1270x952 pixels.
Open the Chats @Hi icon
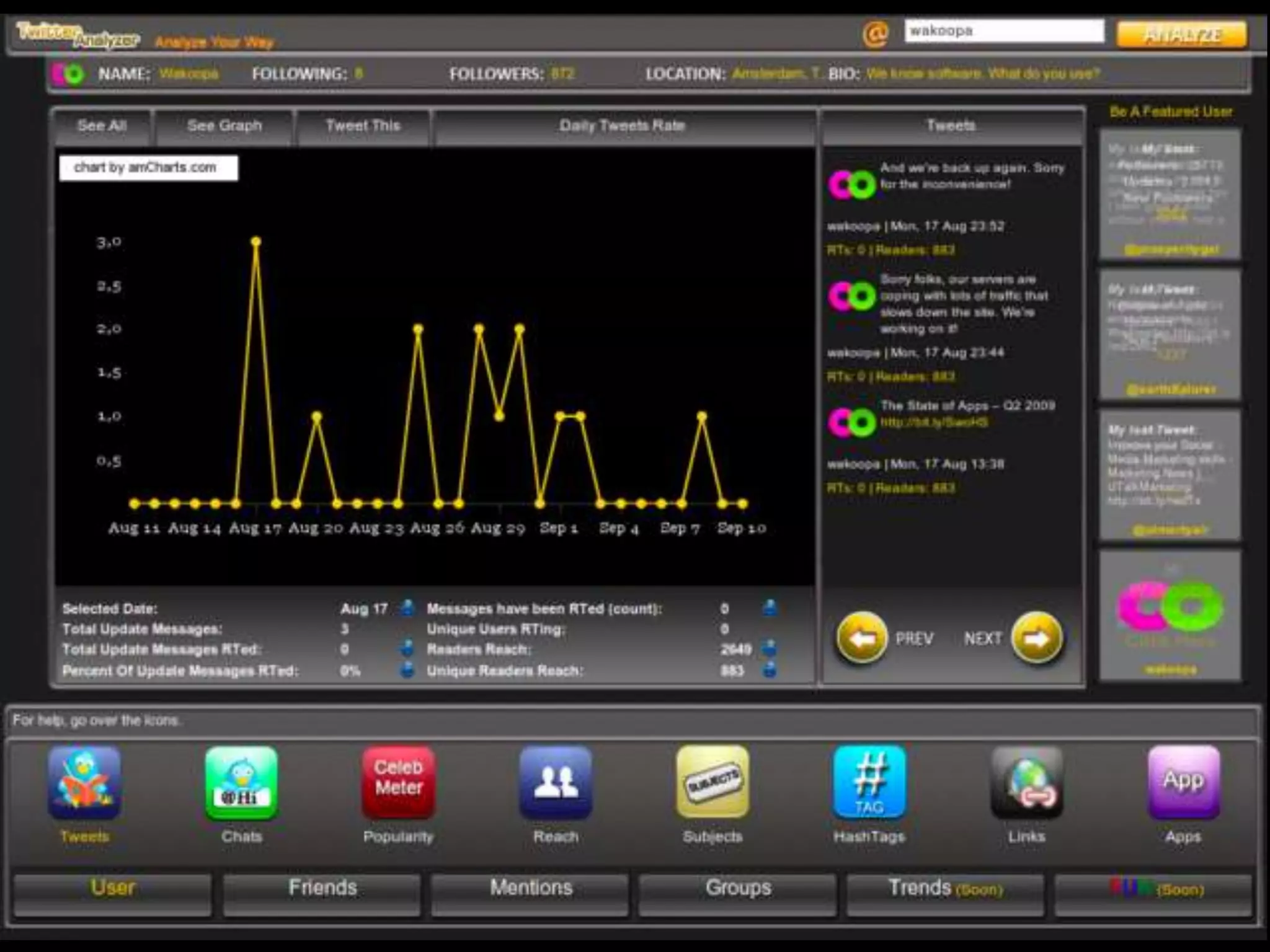click(x=241, y=783)
